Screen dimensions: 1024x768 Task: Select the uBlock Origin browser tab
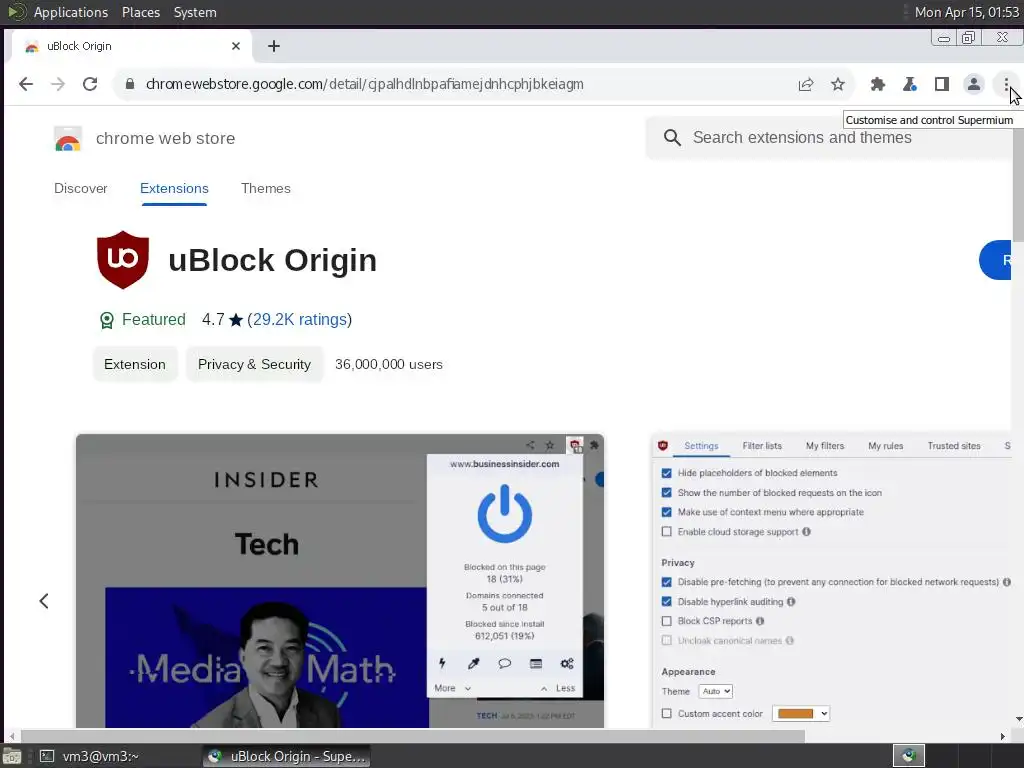pos(131,46)
